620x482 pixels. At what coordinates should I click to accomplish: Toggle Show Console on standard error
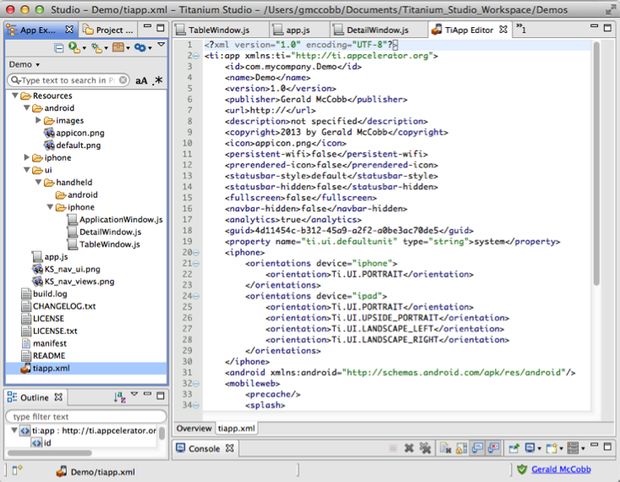point(493,448)
